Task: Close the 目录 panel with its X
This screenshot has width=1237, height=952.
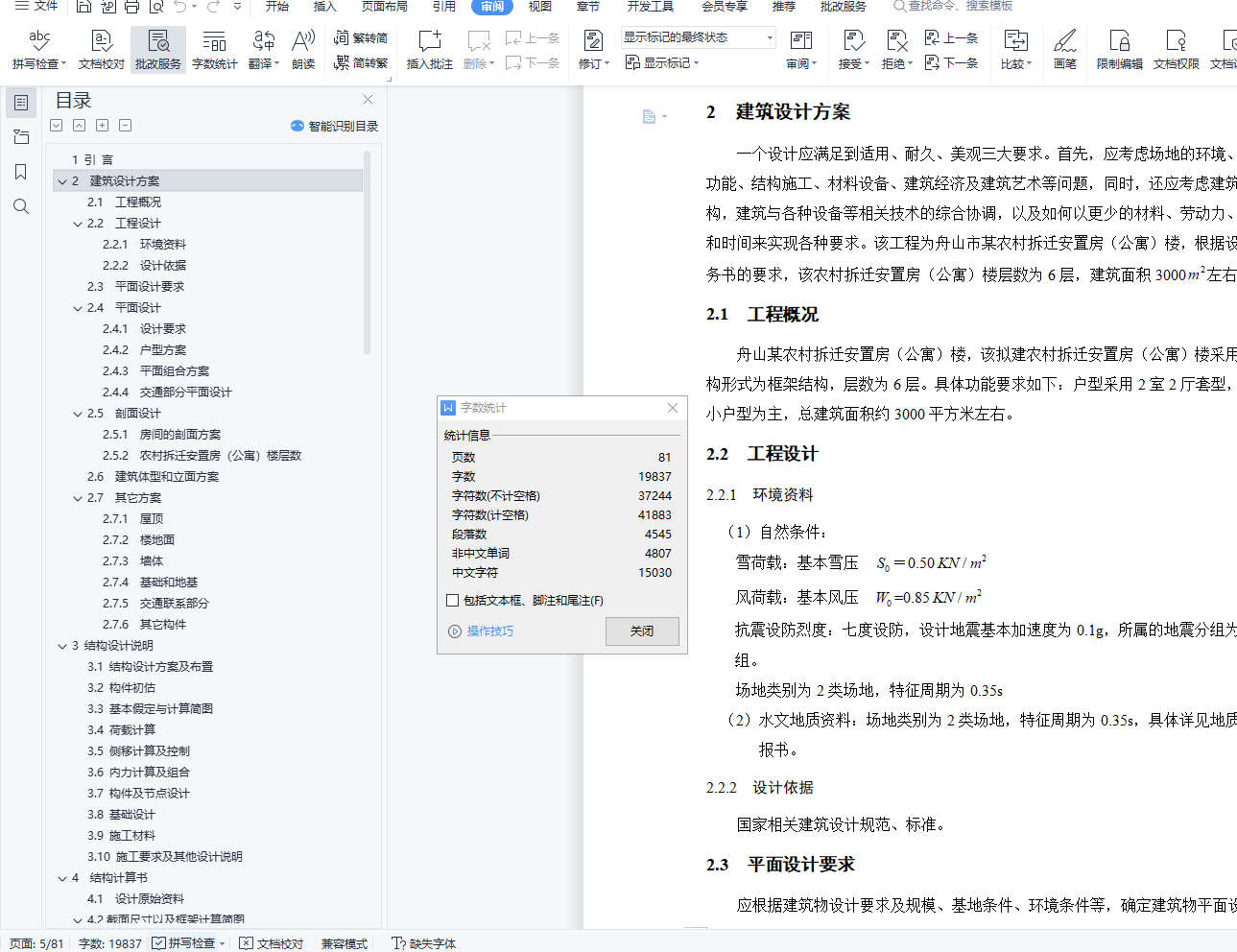Action: [x=368, y=100]
